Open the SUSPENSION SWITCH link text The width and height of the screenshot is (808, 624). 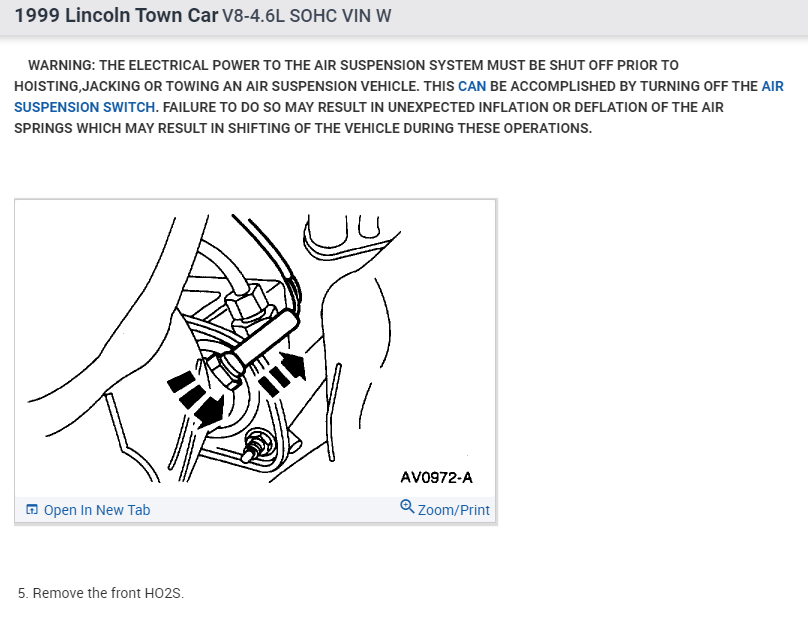pos(85,107)
